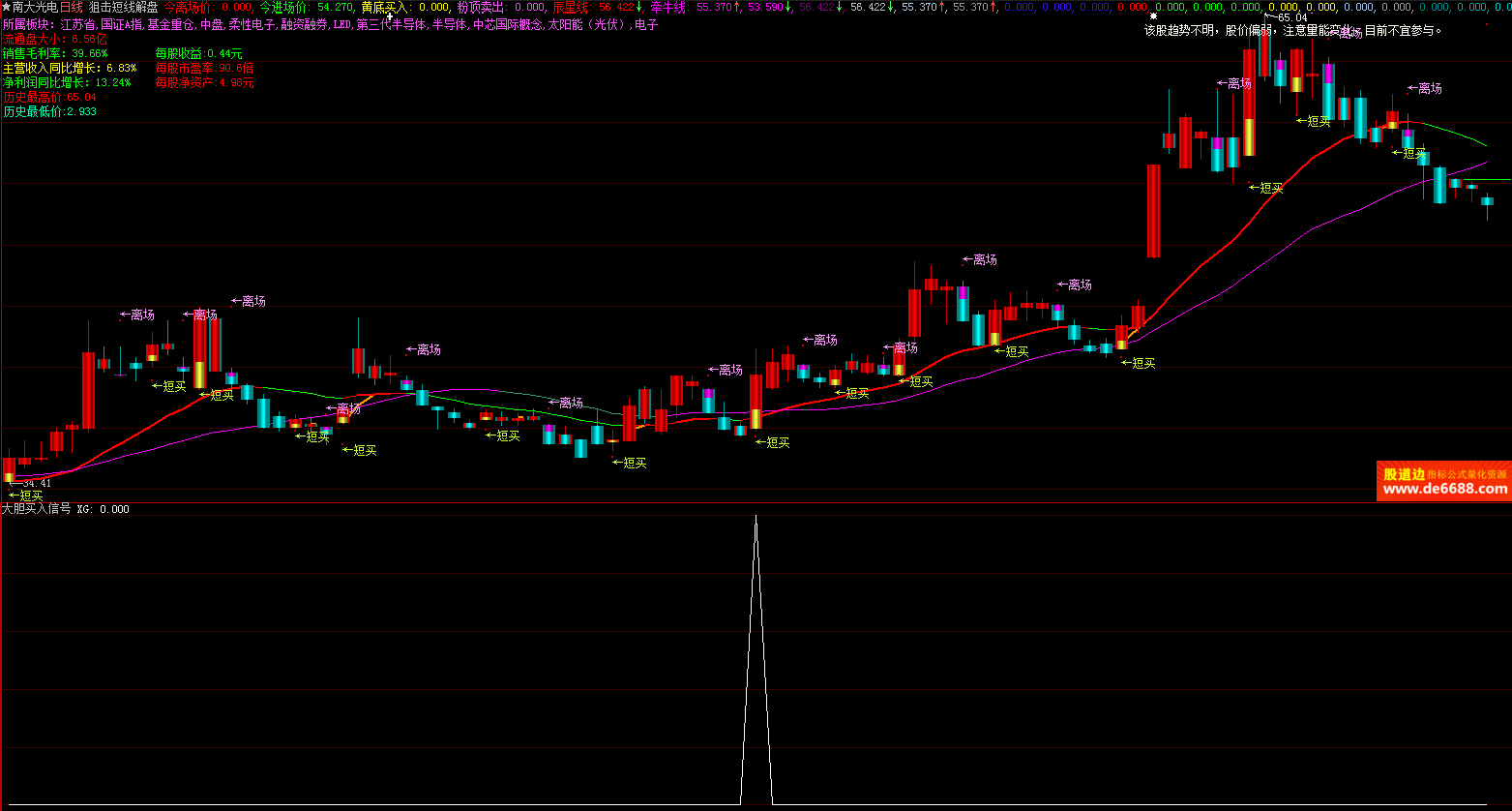Image resolution: width=1512 pixels, height=811 pixels.
Task: Click the 65.04 highest price arrow marker
Action: coord(1286,17)
